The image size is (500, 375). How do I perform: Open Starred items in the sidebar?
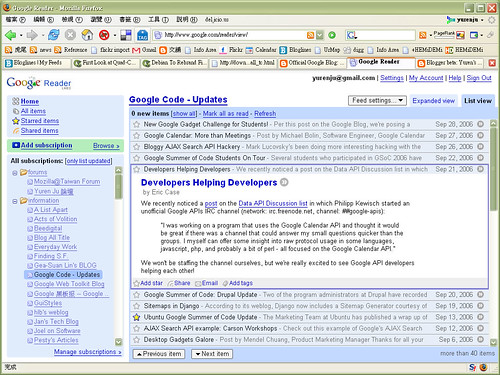[x=40, y=121]
